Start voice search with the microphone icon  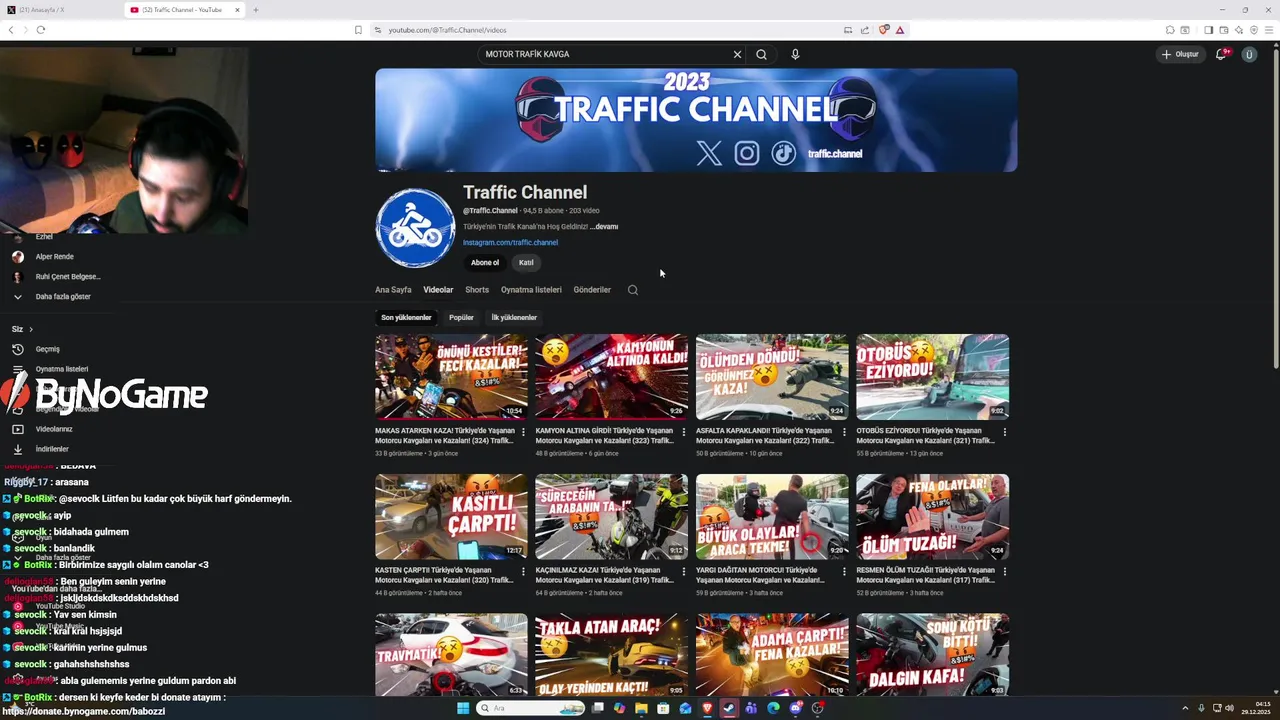pos(795,54)
